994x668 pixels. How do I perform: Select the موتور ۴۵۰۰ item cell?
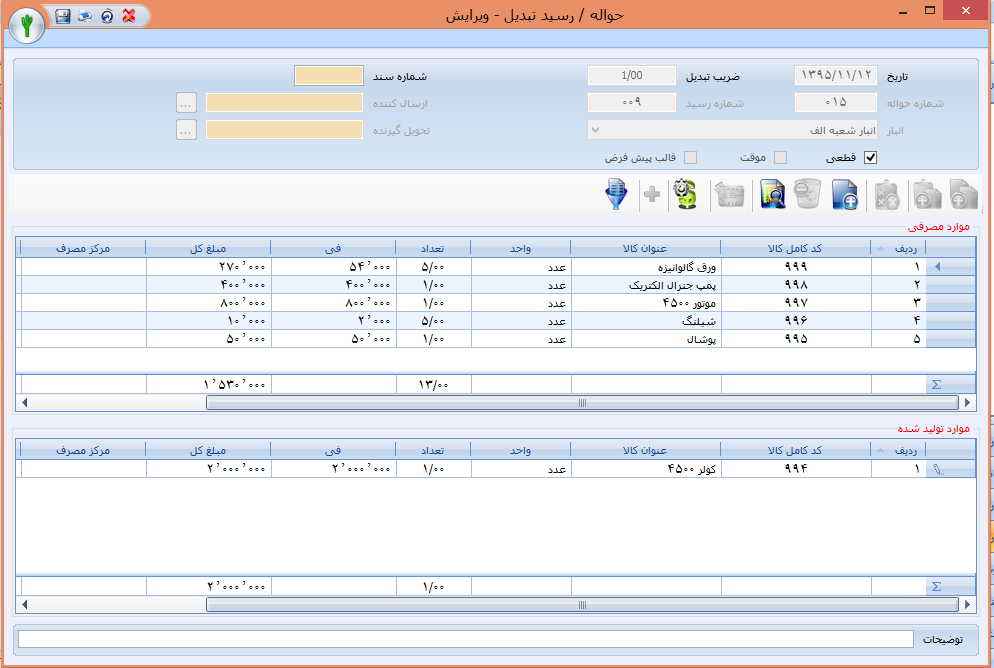[646, 303]
